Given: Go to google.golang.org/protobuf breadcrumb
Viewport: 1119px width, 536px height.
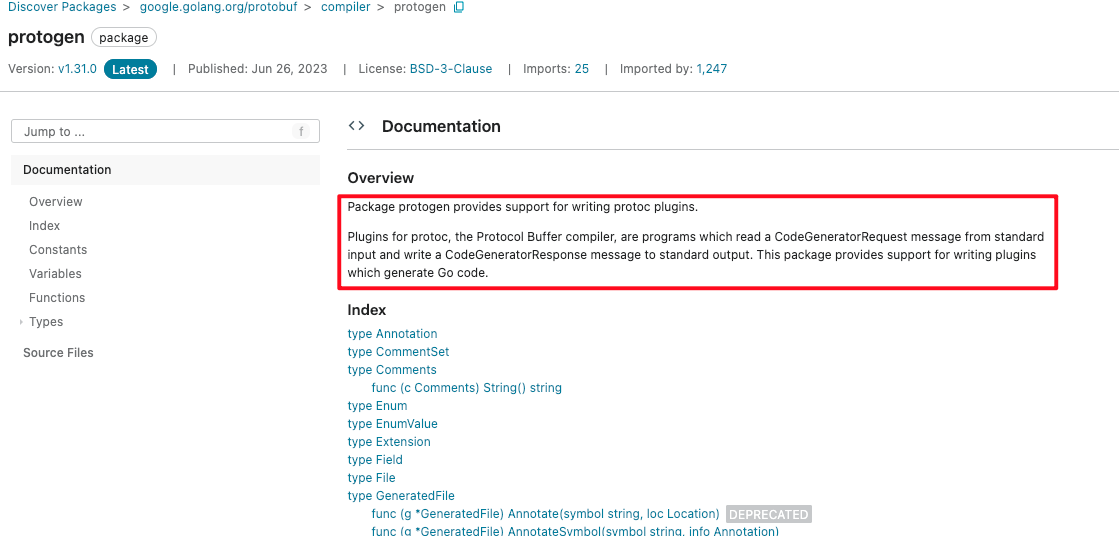Looking at the screenshot, I should tap(218, 7).
